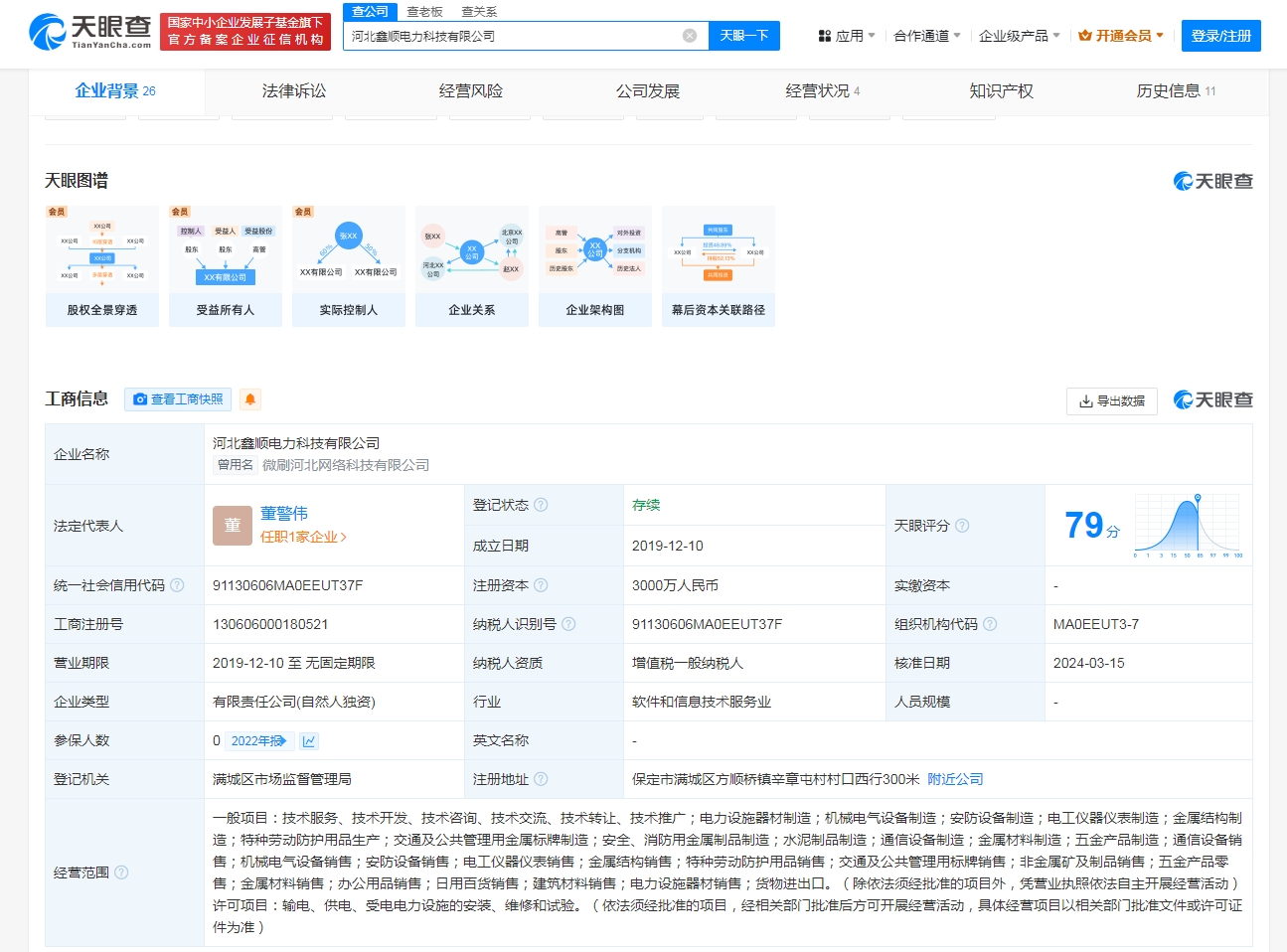This screenshot has width=1287, height=952.
Task: Expand the 合作通道 dropdown
Action: pos(927,36)
